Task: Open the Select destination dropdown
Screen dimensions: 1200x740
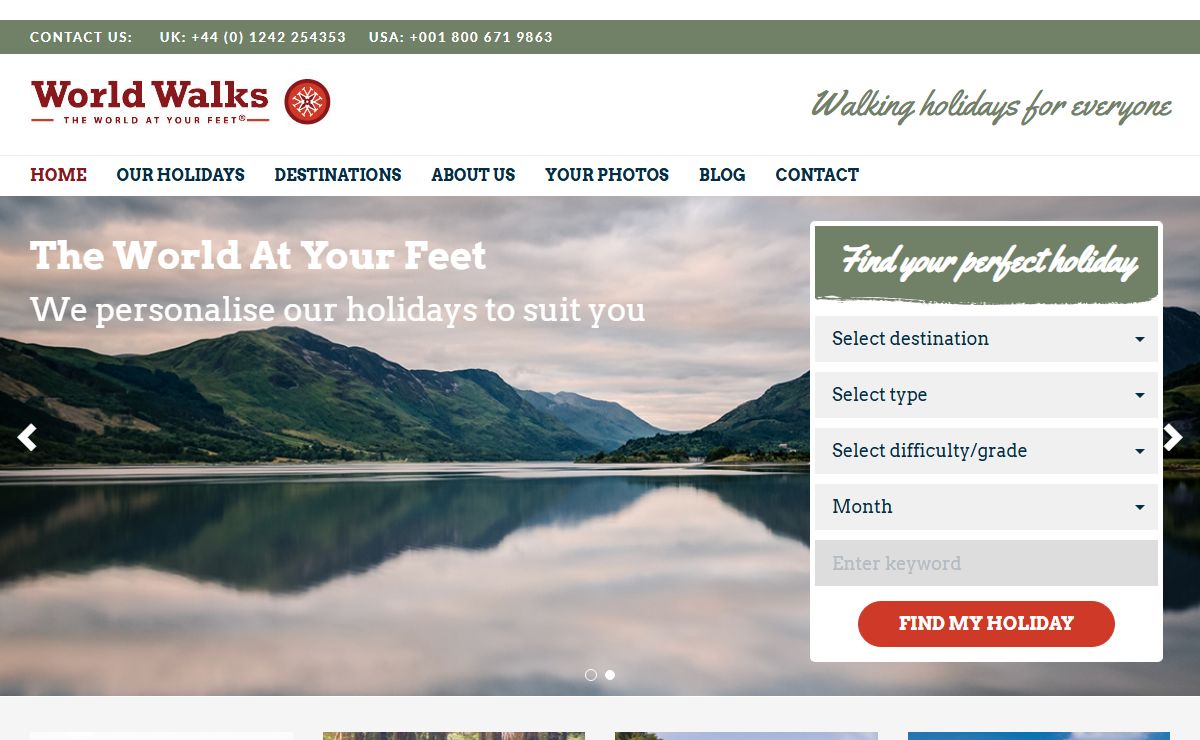Action: coord(986,339)
